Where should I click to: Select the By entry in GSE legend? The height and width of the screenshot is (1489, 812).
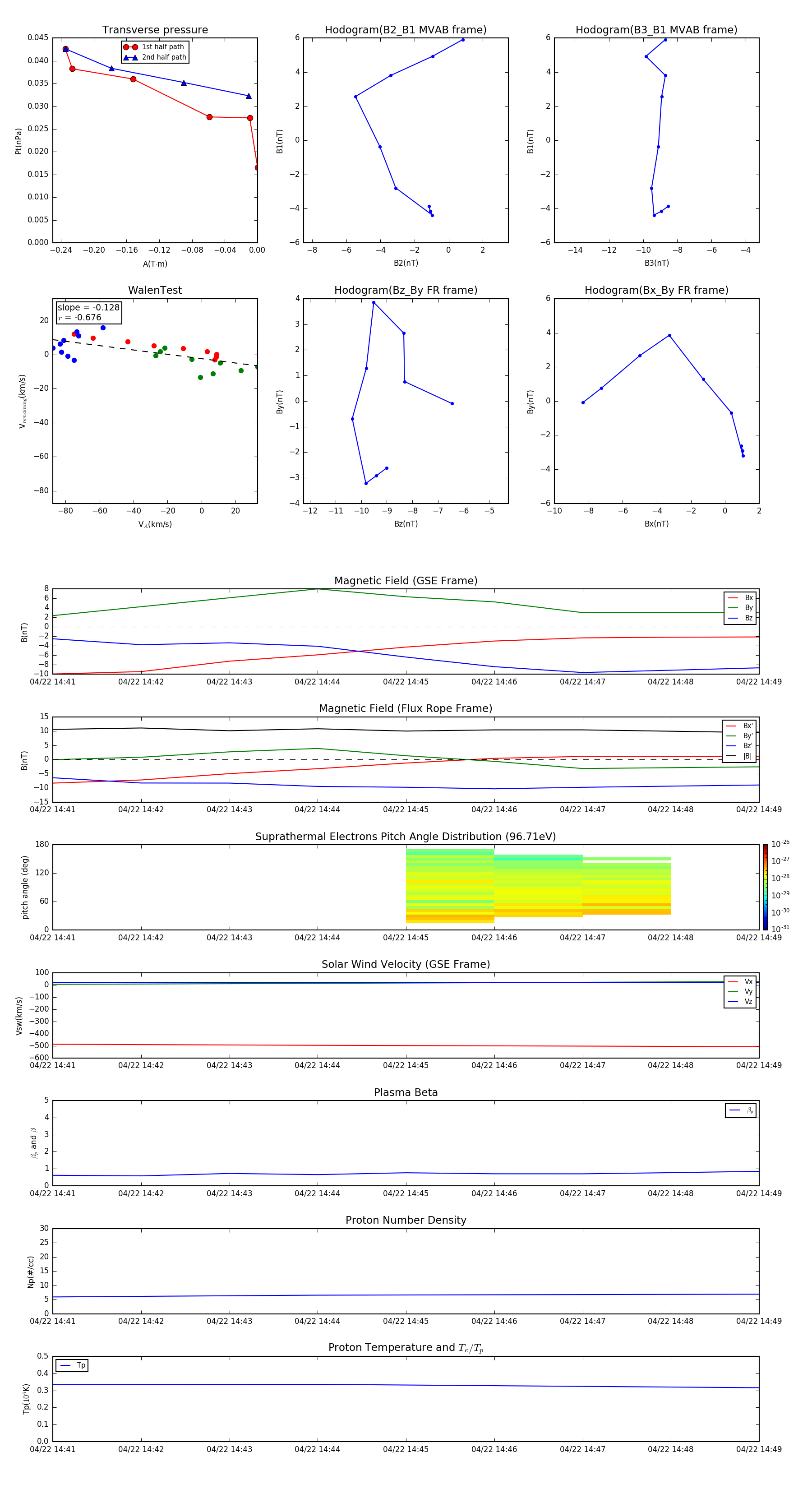740,607
